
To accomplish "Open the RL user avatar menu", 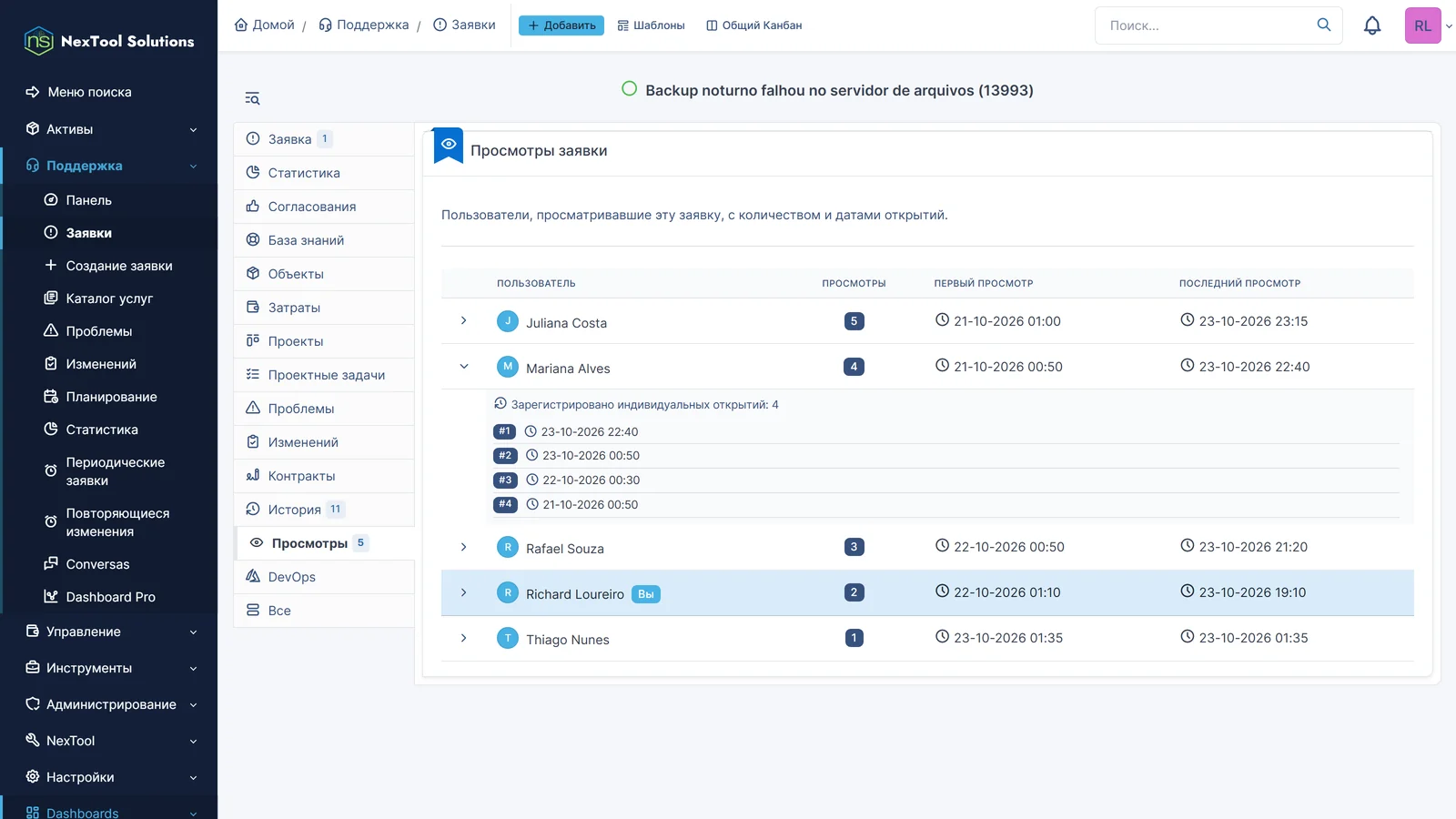I will point(1423,25).
